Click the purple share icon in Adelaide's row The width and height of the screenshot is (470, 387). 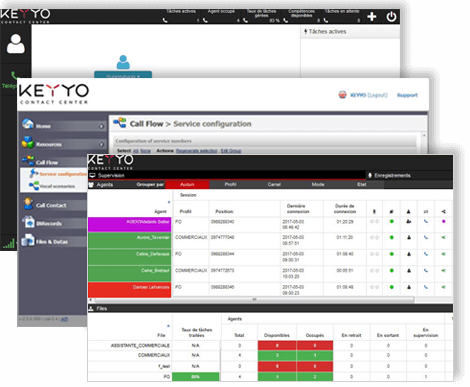click(x=443, y=221)
